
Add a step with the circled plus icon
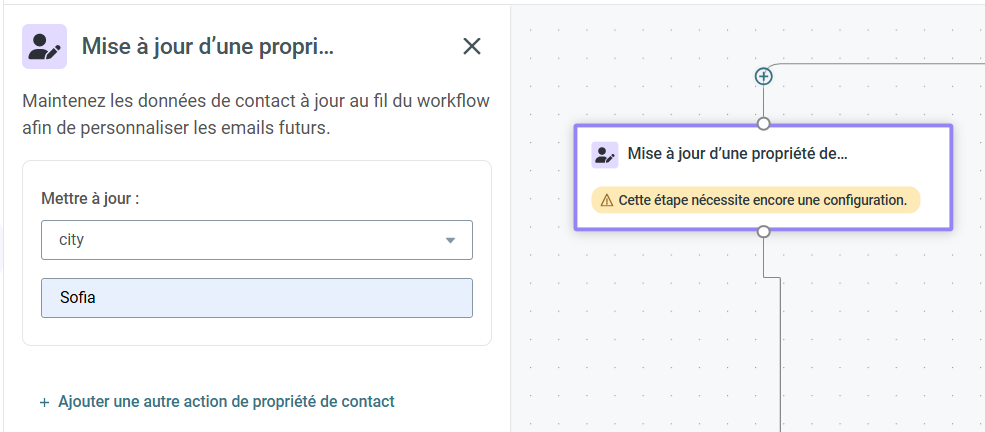763,77
